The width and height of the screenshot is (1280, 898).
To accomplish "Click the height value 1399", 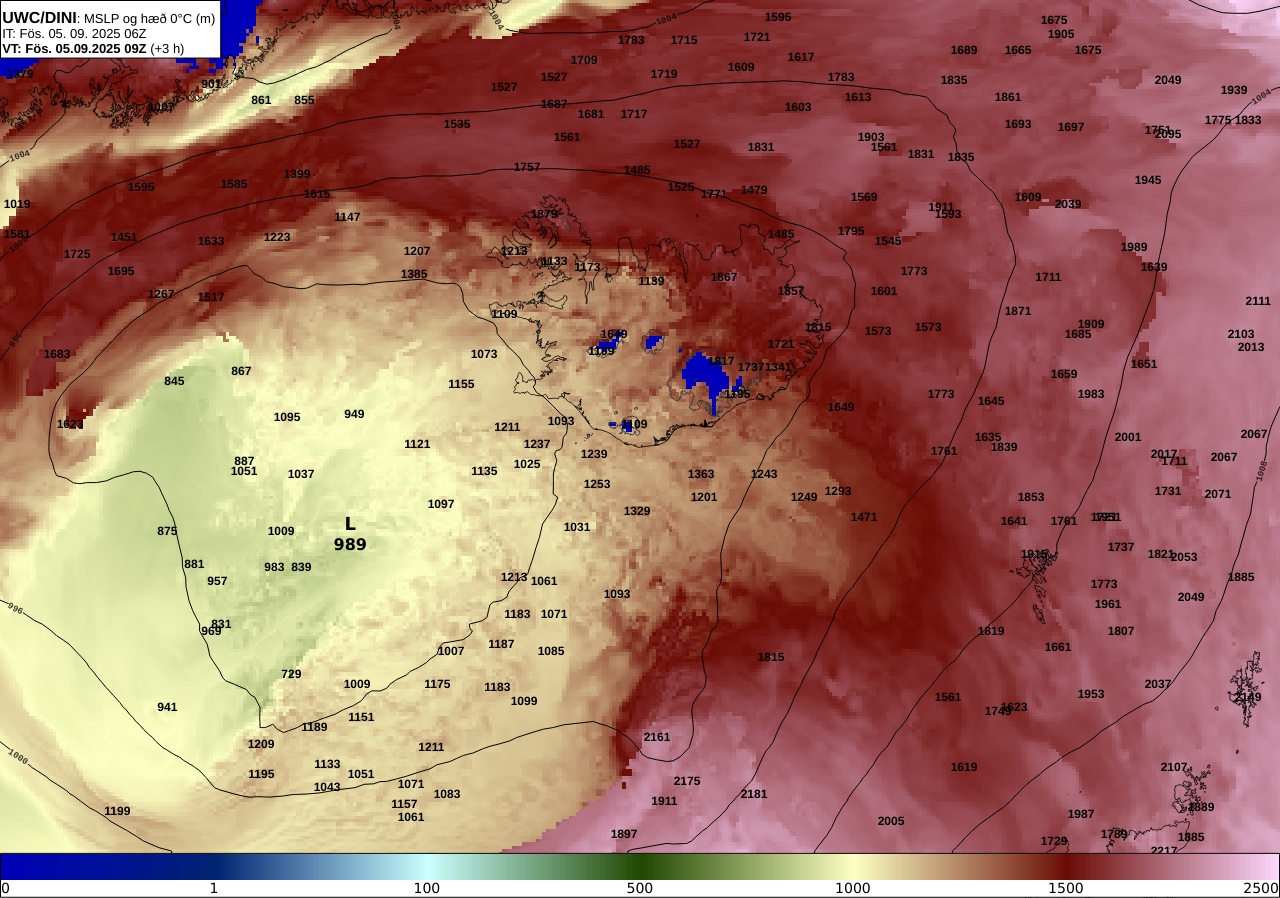I will click(297, 174).
